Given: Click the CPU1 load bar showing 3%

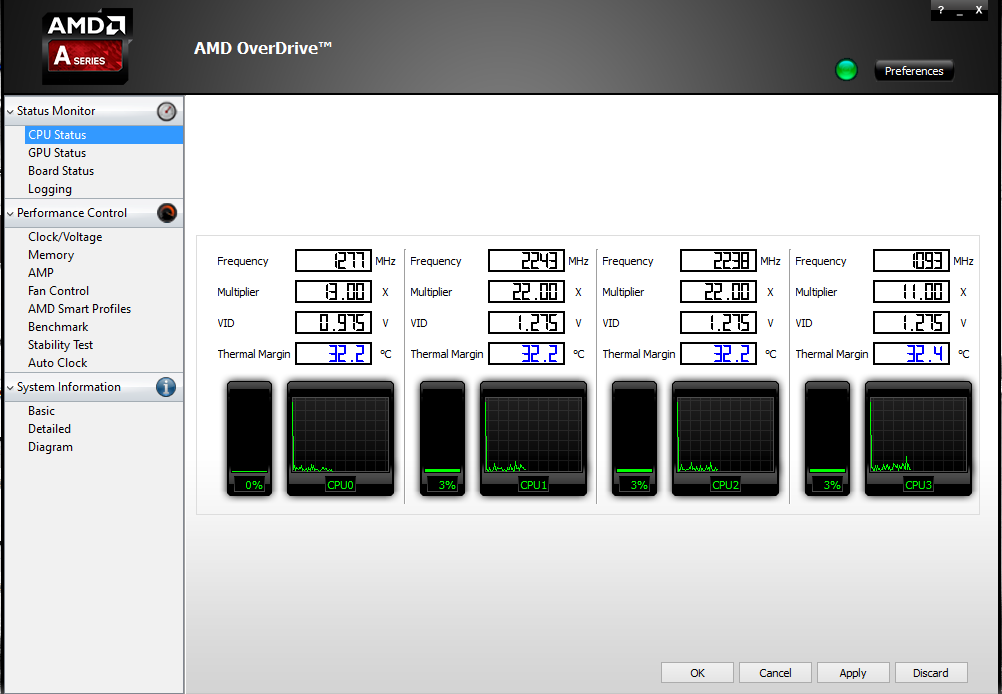Looking at the screenshot, I should 442,438.
